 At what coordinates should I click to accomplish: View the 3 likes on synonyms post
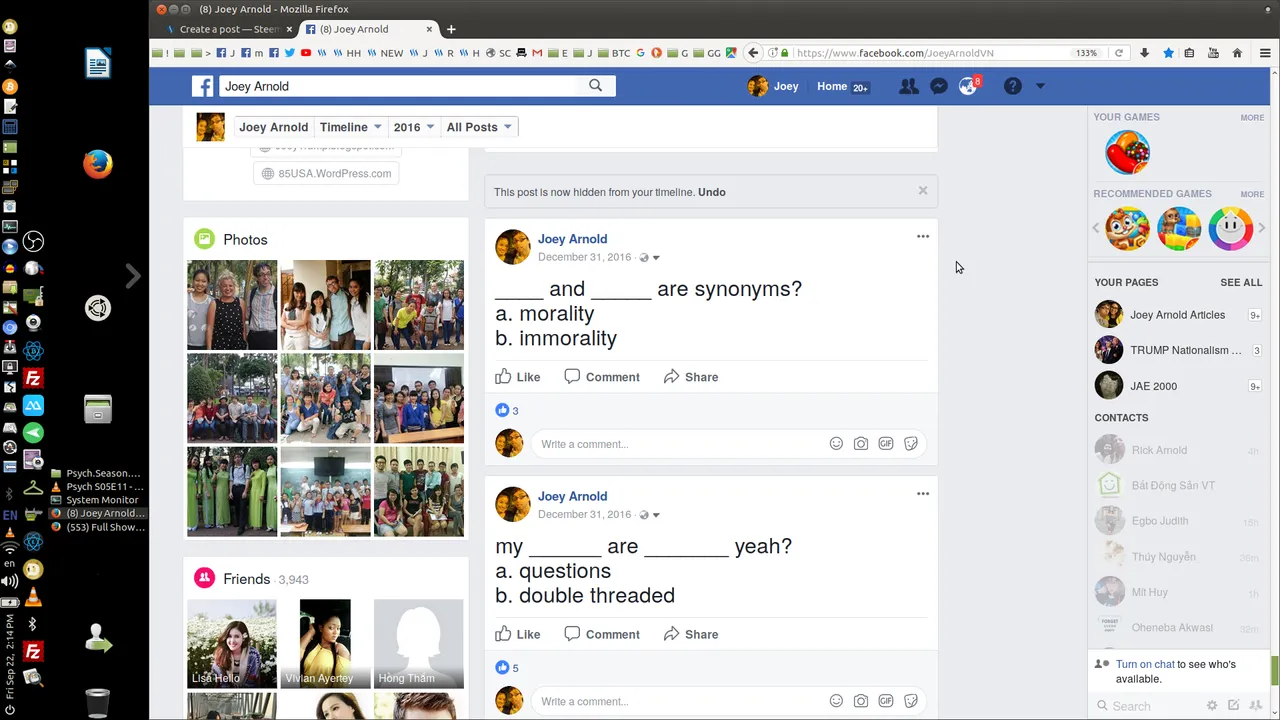pos(507,410)
